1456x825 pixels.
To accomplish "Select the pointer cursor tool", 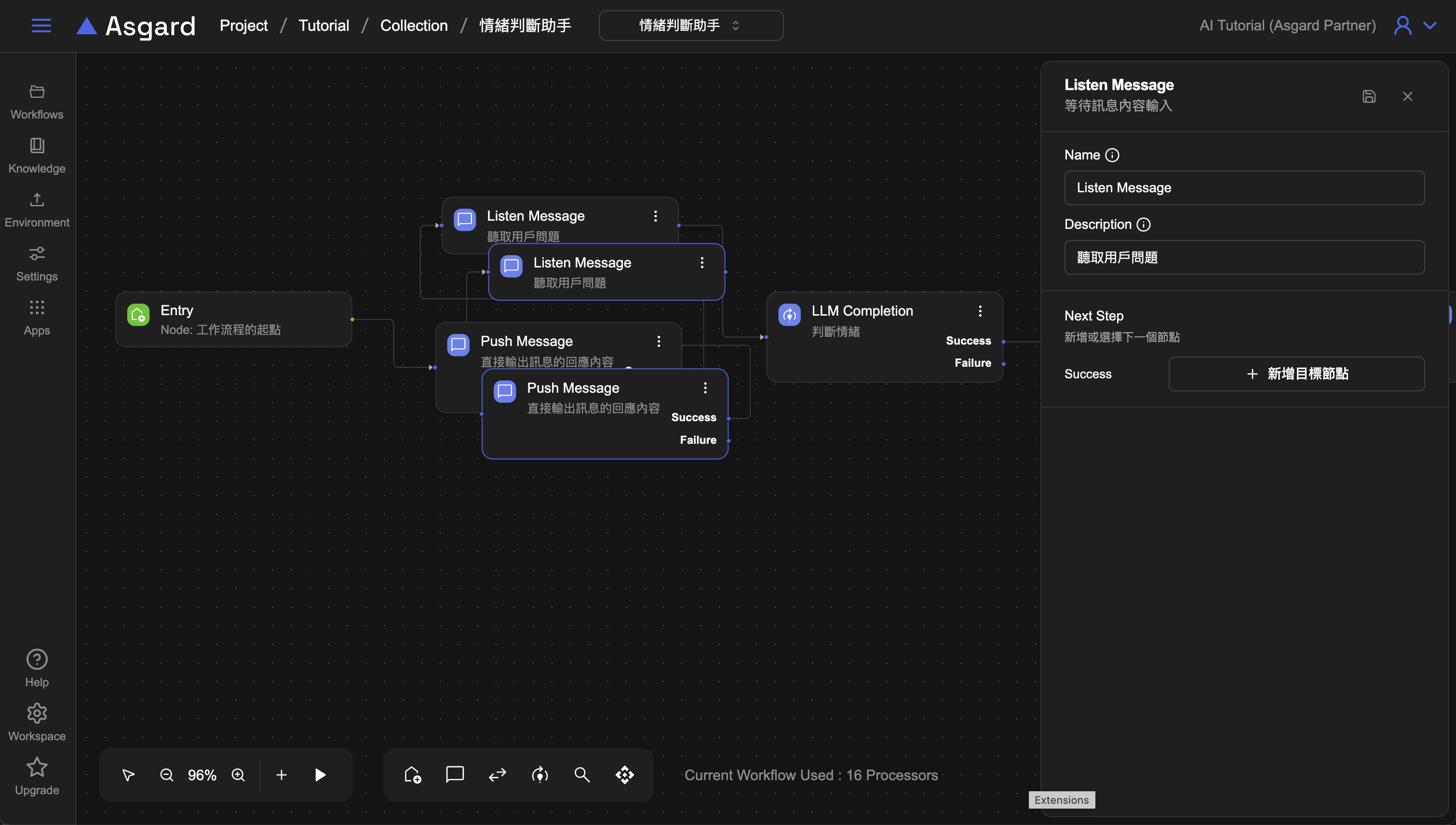I will tap(129, 774).
